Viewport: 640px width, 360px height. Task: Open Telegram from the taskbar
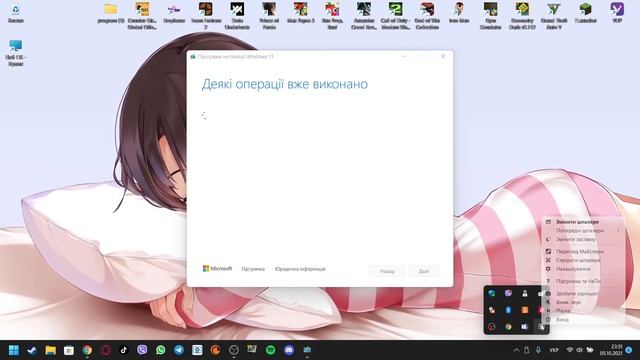179,350
